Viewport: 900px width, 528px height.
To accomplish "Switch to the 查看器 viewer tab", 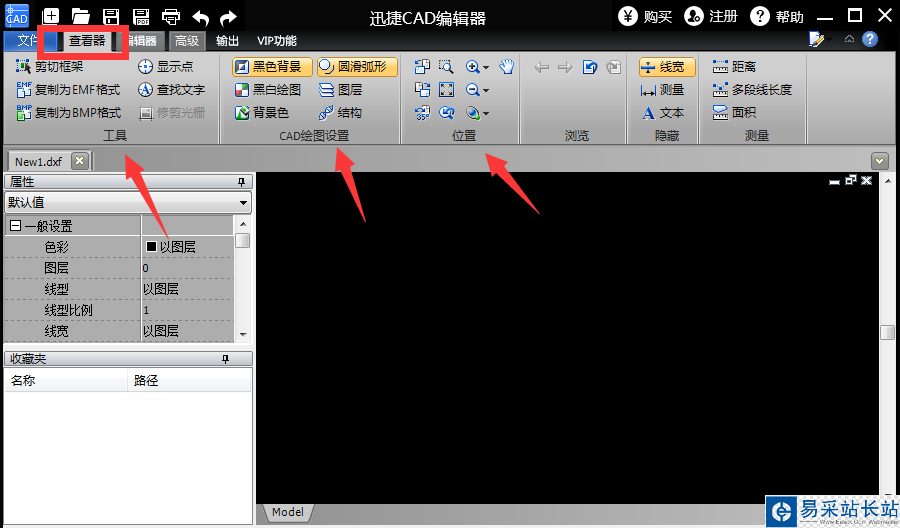I will coord(87,41).
